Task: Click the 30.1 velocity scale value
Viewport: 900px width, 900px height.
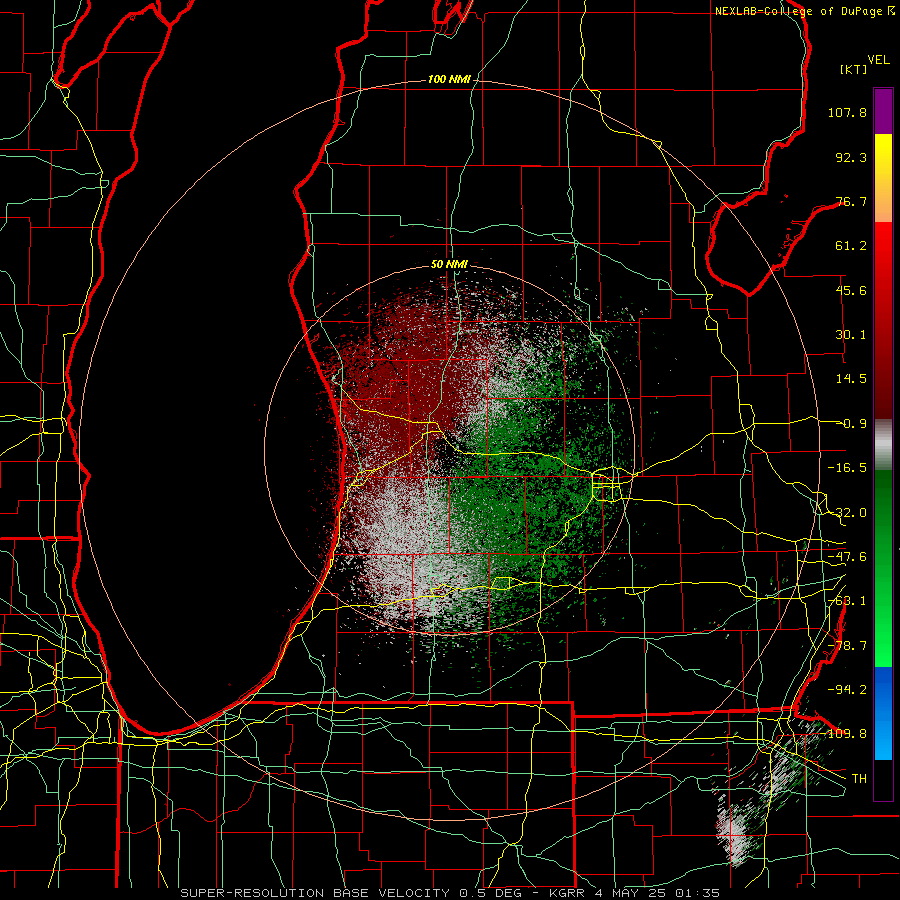Action: 851,335
